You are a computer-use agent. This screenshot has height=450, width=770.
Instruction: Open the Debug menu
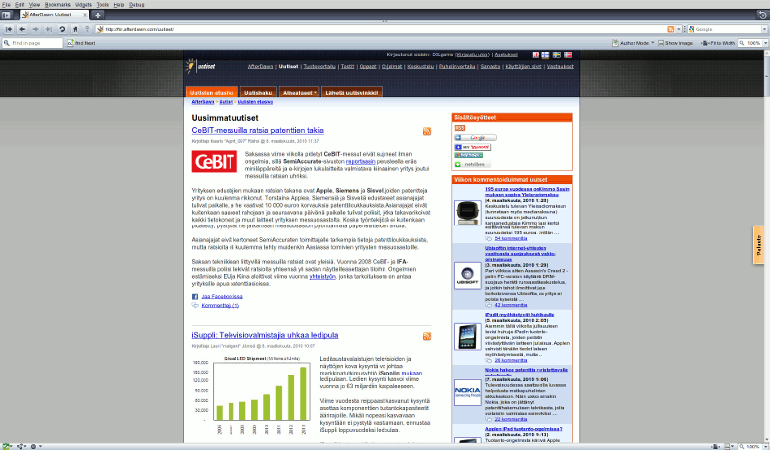137,4
